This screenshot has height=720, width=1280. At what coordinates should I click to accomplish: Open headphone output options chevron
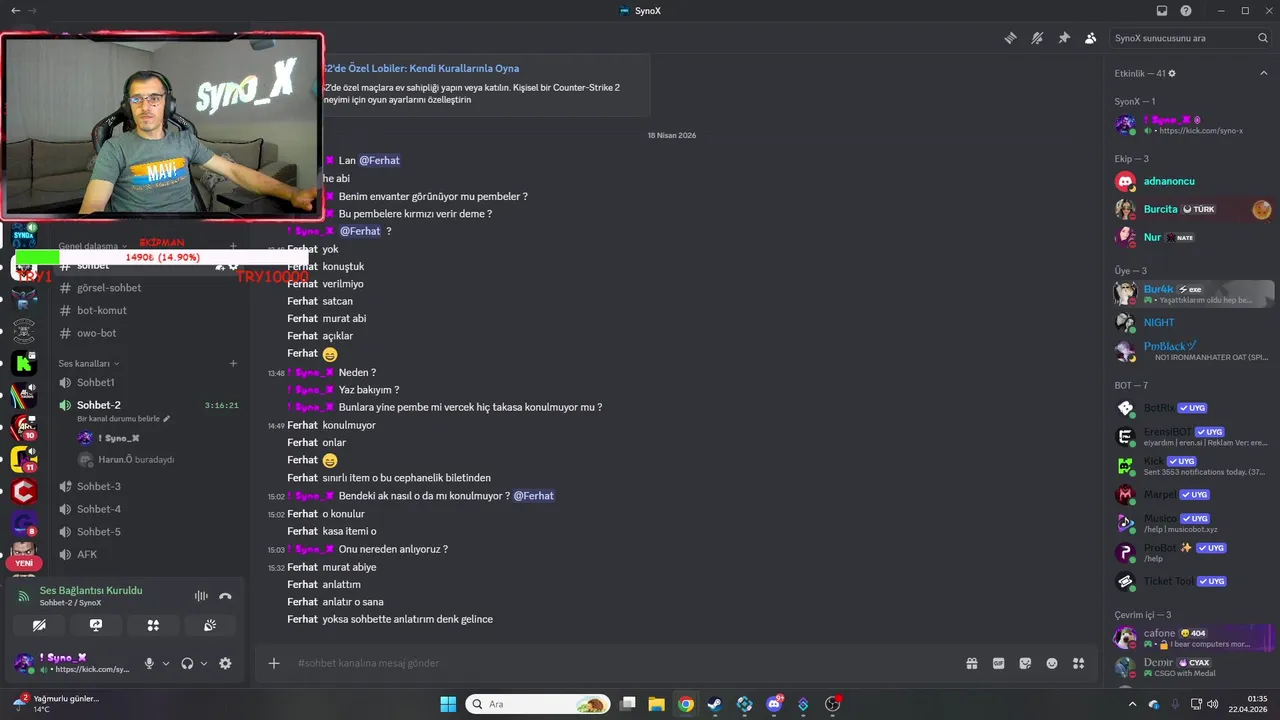point(204,663)
